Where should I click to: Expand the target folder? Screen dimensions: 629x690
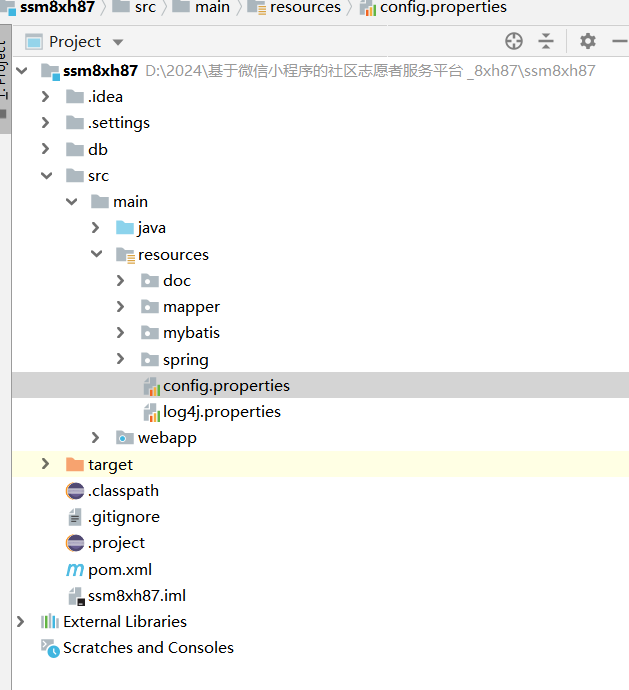click(x=45, y=464)
